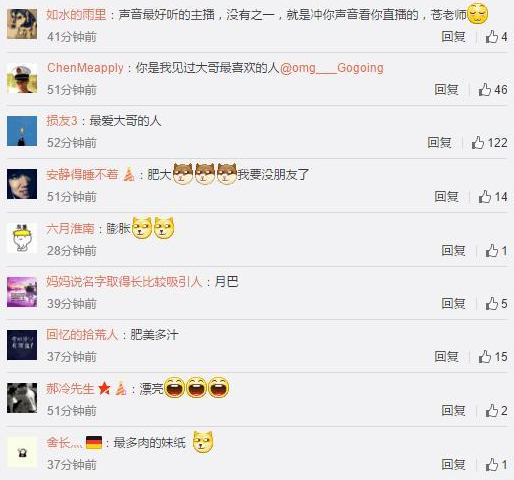Screen dimensions: 514x480
Task: Like 舍长's comment at the bottom
Action: pyautogui.click(x=496, y=465)
